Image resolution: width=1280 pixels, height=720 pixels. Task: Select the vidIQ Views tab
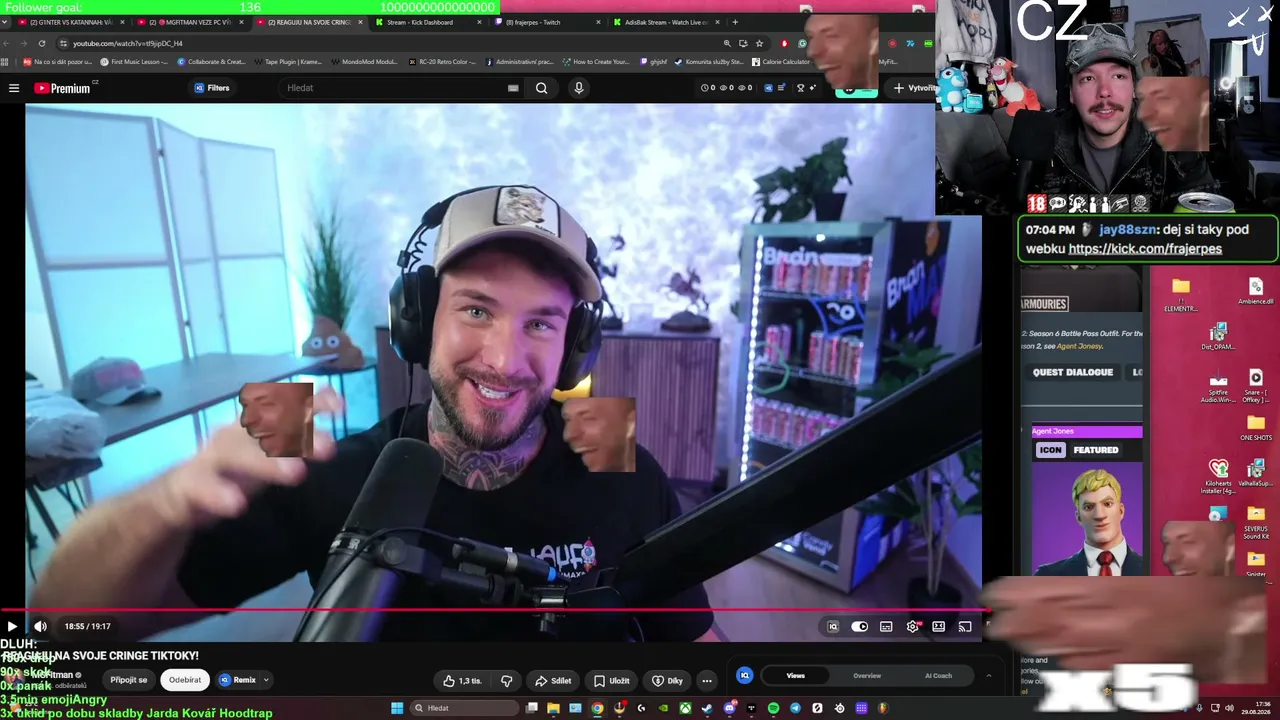point(796,676)
